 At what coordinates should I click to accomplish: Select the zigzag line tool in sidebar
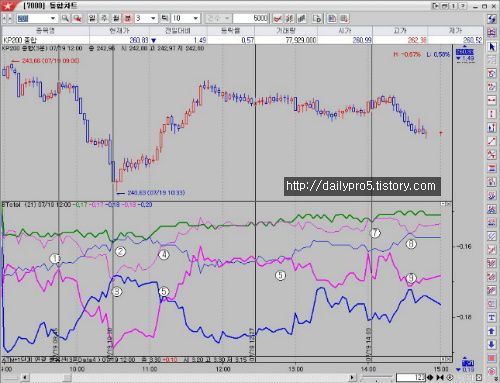point(492,154)
